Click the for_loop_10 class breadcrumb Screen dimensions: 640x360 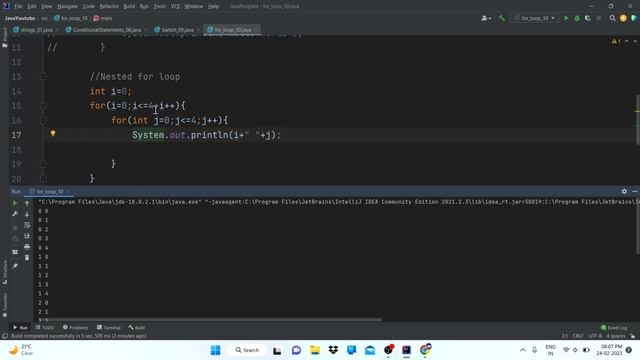click(x=71, y=18)
